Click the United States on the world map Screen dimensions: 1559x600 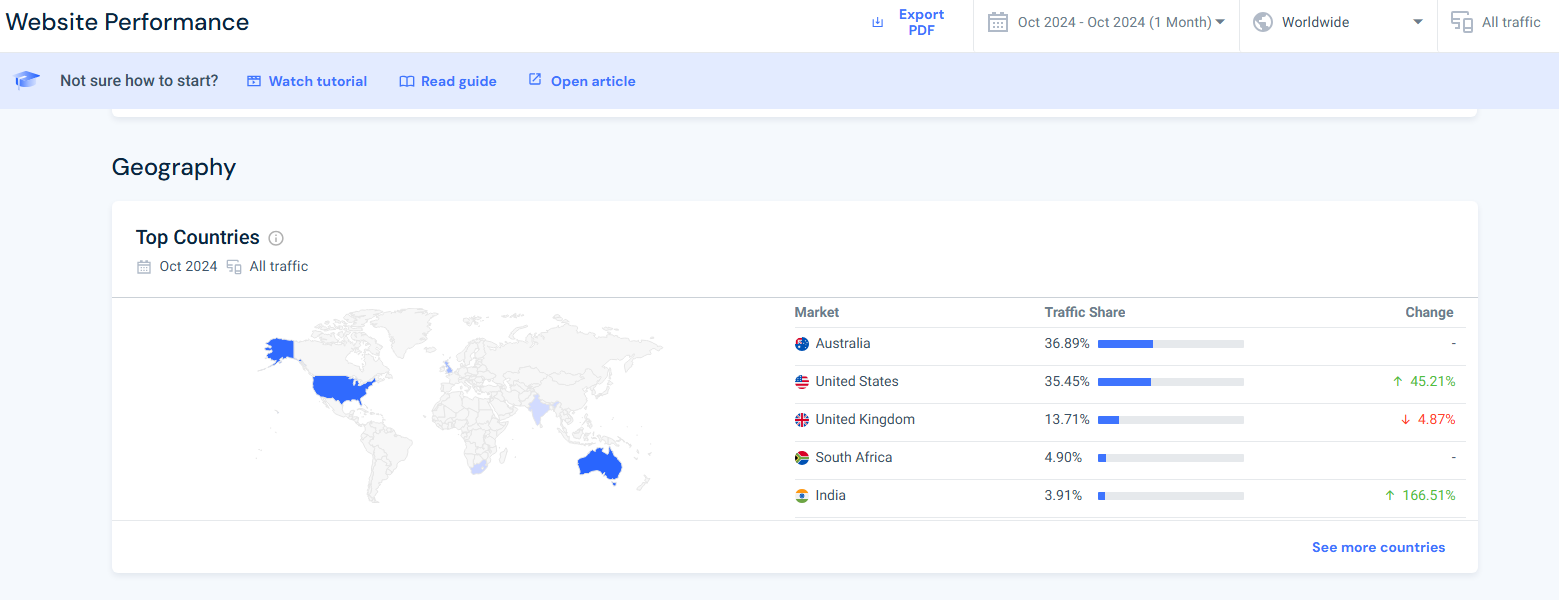click(341, 387)
